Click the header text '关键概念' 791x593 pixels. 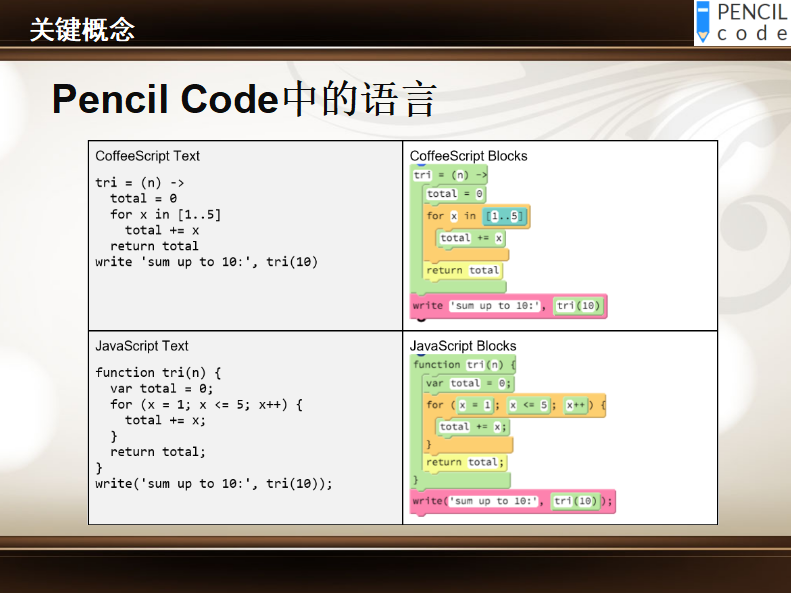tap(82, 30)
